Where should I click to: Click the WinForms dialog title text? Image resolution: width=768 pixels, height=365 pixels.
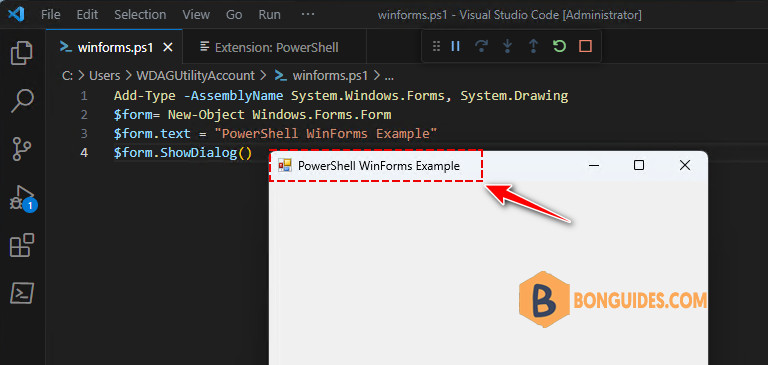coord(379,166)
